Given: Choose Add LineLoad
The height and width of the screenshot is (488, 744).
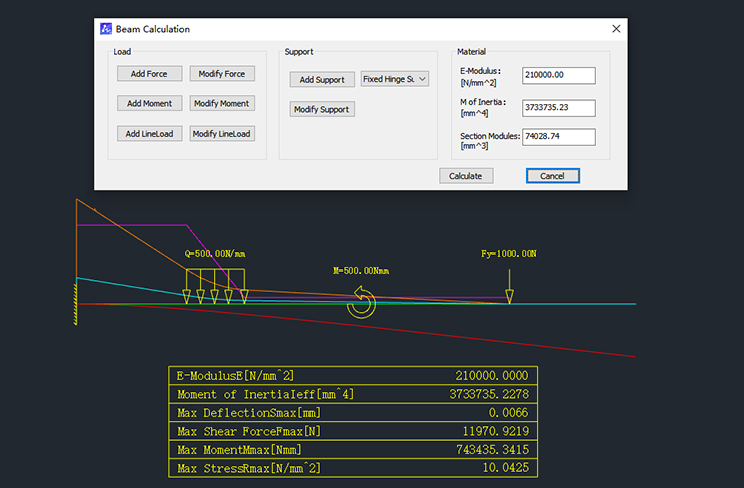Looking at the screenshot, I should pyautogui.click(x=149, y=133).
